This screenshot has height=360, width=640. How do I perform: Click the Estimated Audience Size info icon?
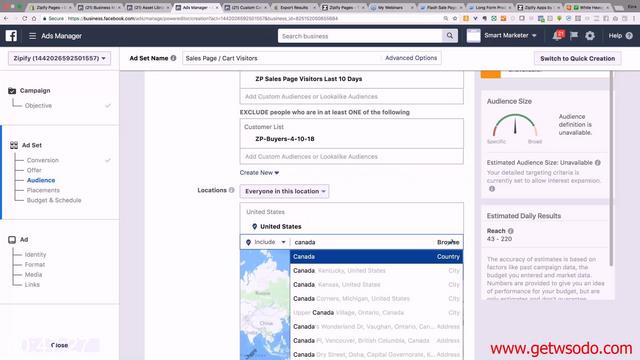coord(598,162)
